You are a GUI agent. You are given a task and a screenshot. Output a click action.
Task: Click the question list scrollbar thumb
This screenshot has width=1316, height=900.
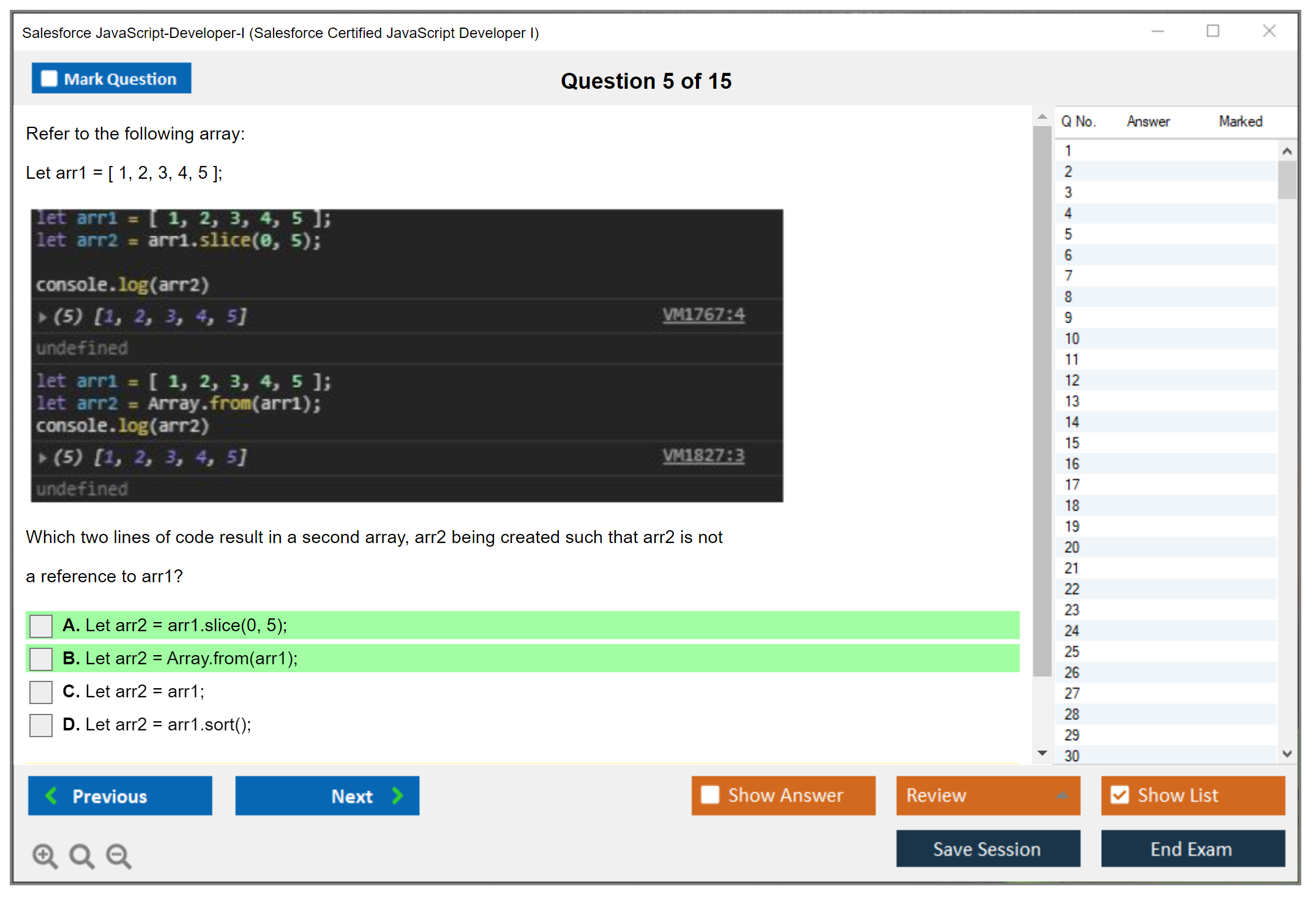coord(1287,179)
